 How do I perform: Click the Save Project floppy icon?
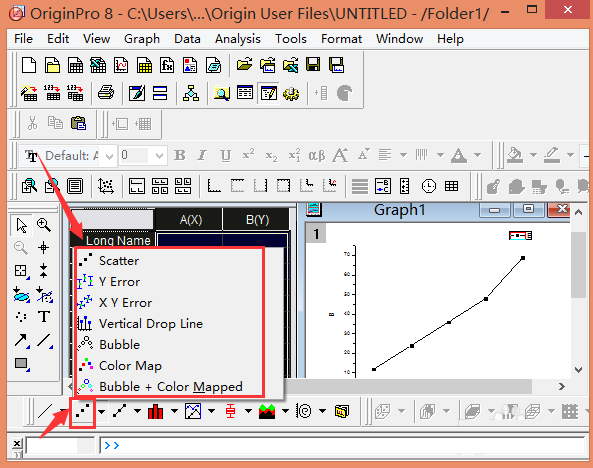coord(313,65)
